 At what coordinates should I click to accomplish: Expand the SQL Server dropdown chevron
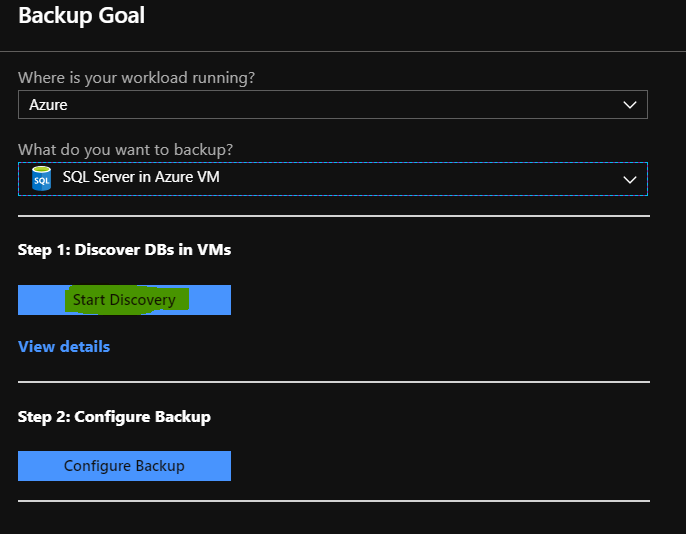tap(630, 179)
